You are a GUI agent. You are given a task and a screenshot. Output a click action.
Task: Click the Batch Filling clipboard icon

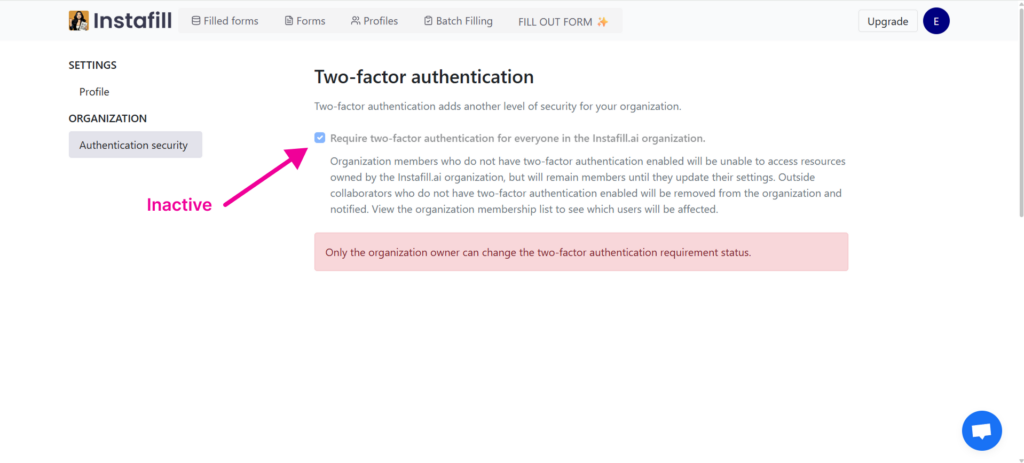coord(428,21)
